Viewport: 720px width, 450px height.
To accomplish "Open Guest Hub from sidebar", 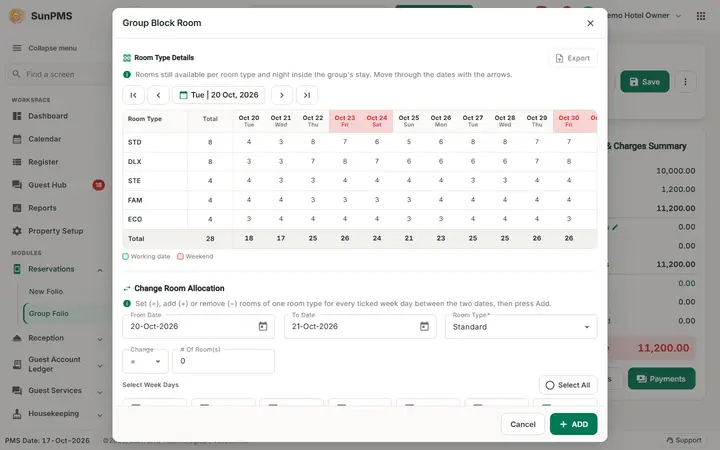I will click(47, 185).
